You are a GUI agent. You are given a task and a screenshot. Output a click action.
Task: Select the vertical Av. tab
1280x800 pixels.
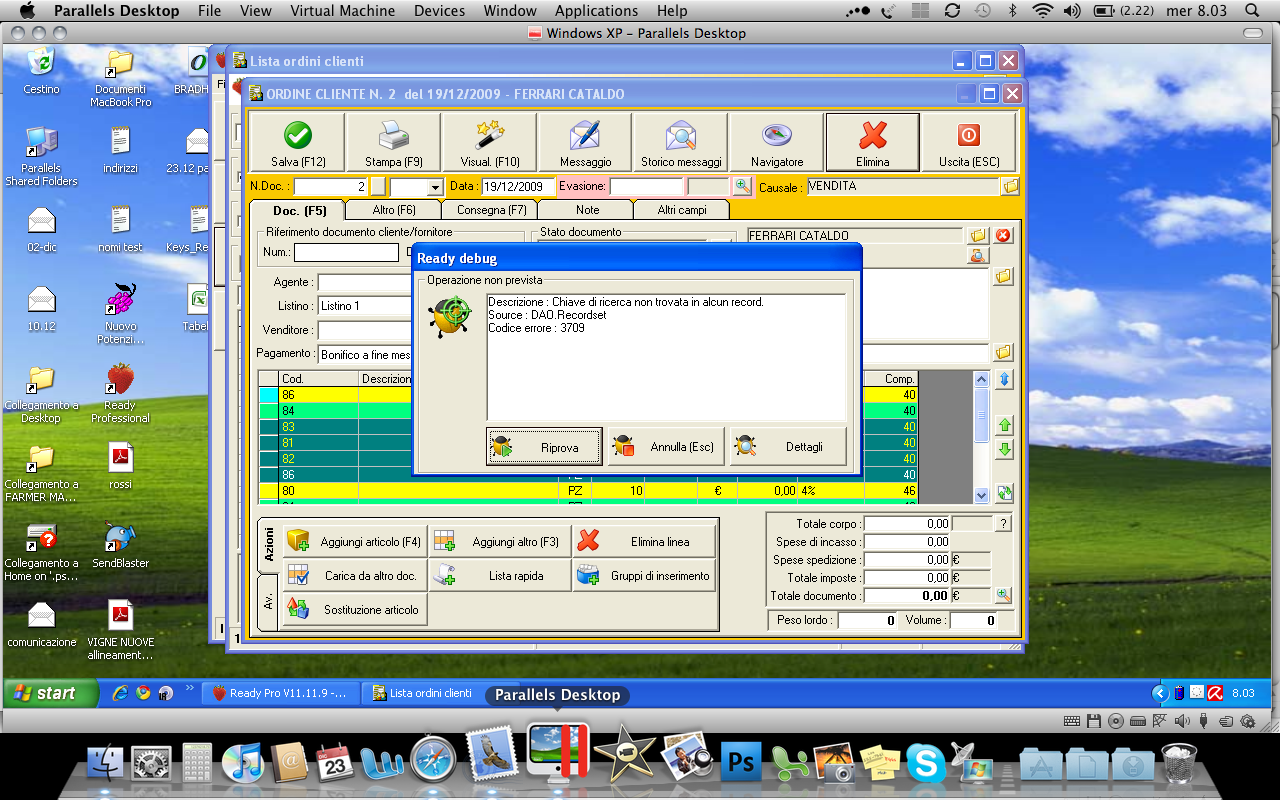tap(268, 602)
